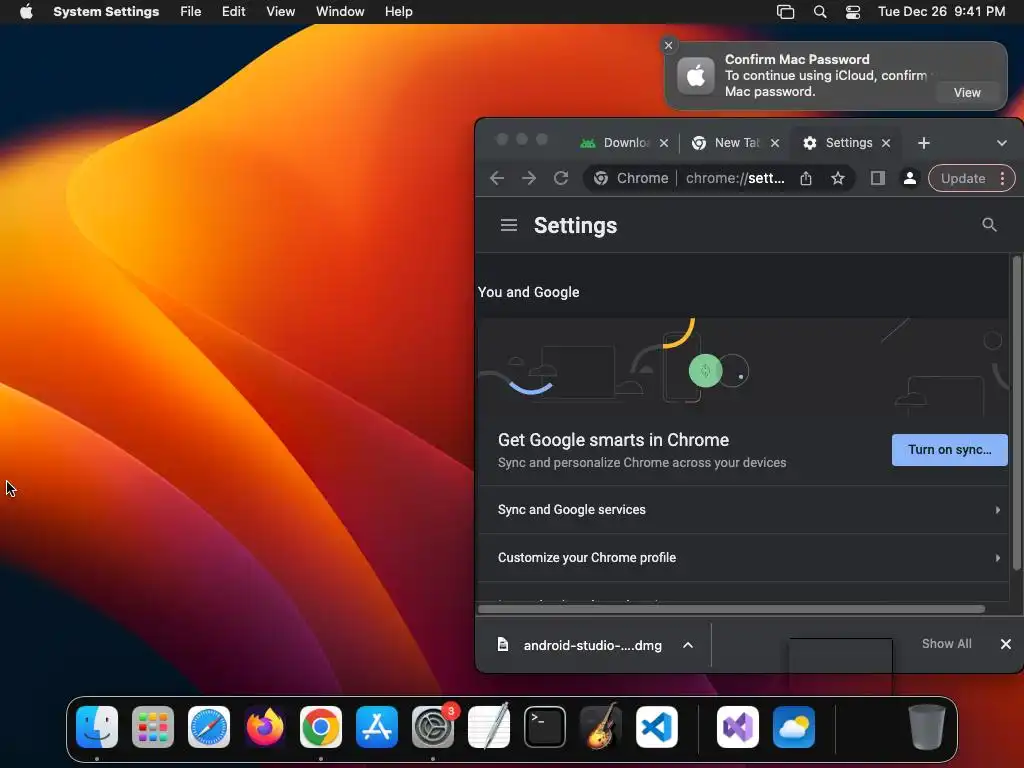Screen dimensions: 1024x768
Task: Click the vertical scrollbar in Chrome settings
Action: [x=1016, y=413]
